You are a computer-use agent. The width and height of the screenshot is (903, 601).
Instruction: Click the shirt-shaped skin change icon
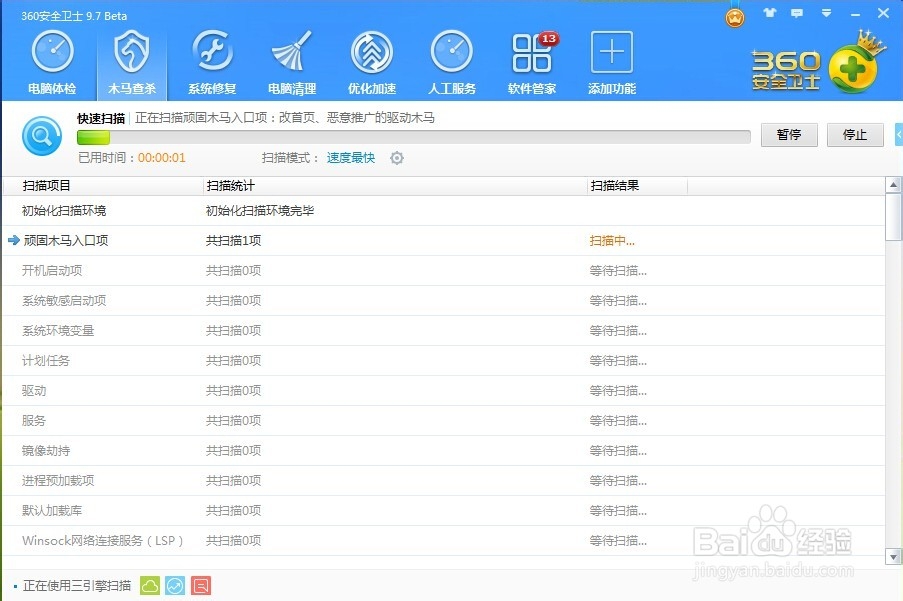tap(767, 14)
